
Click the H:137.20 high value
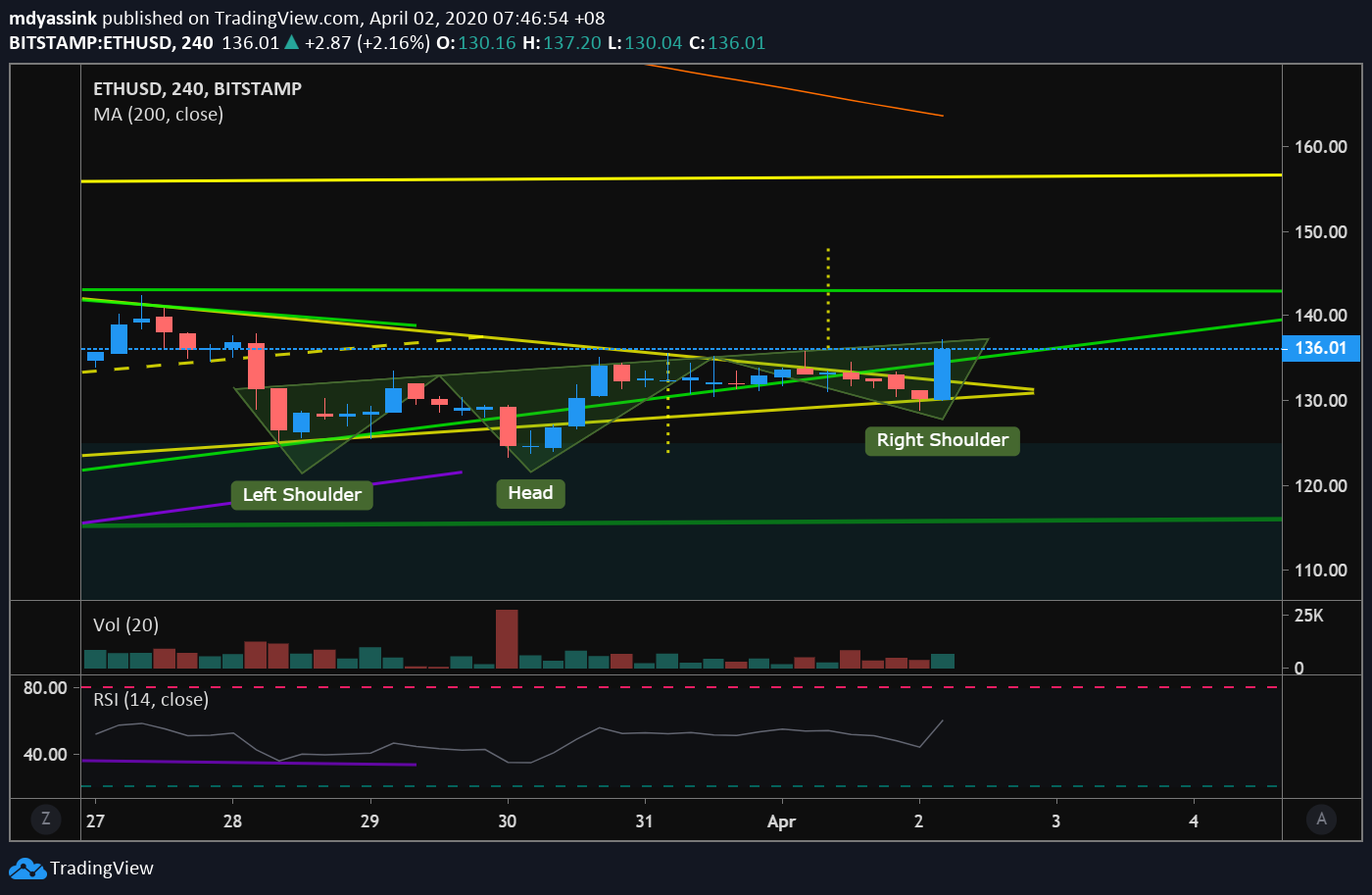[x=562, y=42]
